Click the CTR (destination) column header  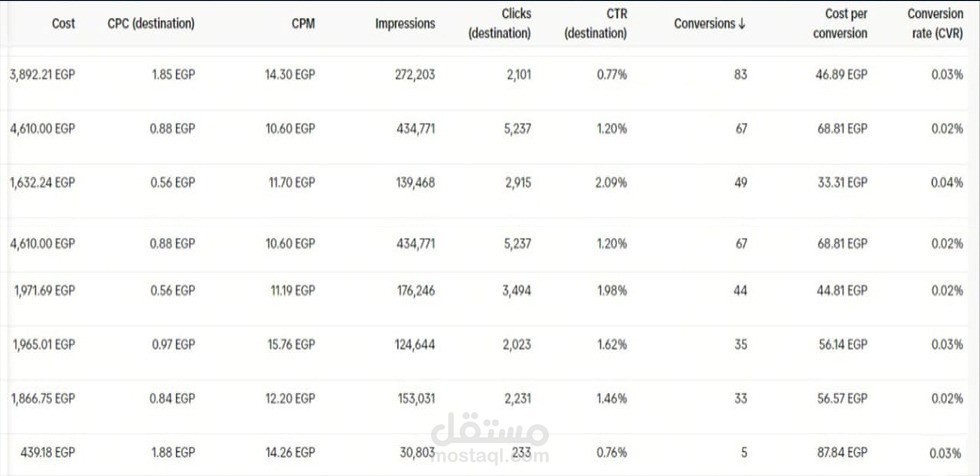pos(596,24)
